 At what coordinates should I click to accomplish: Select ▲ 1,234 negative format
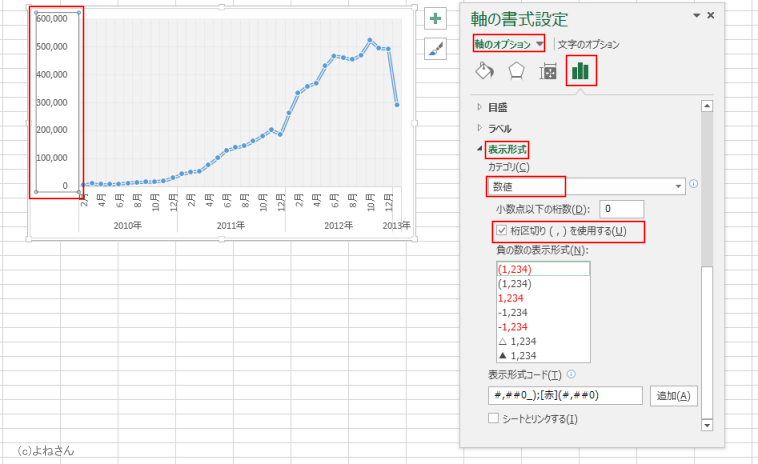(543, 356)
